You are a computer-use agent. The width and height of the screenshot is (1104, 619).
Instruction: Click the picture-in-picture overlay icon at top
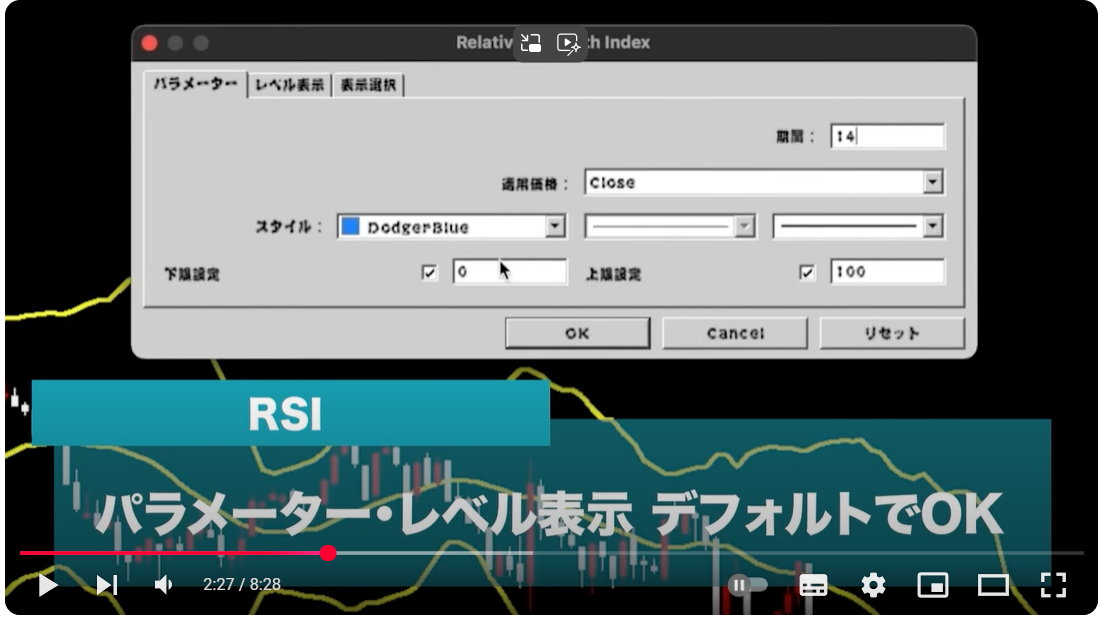coord(531,44)
